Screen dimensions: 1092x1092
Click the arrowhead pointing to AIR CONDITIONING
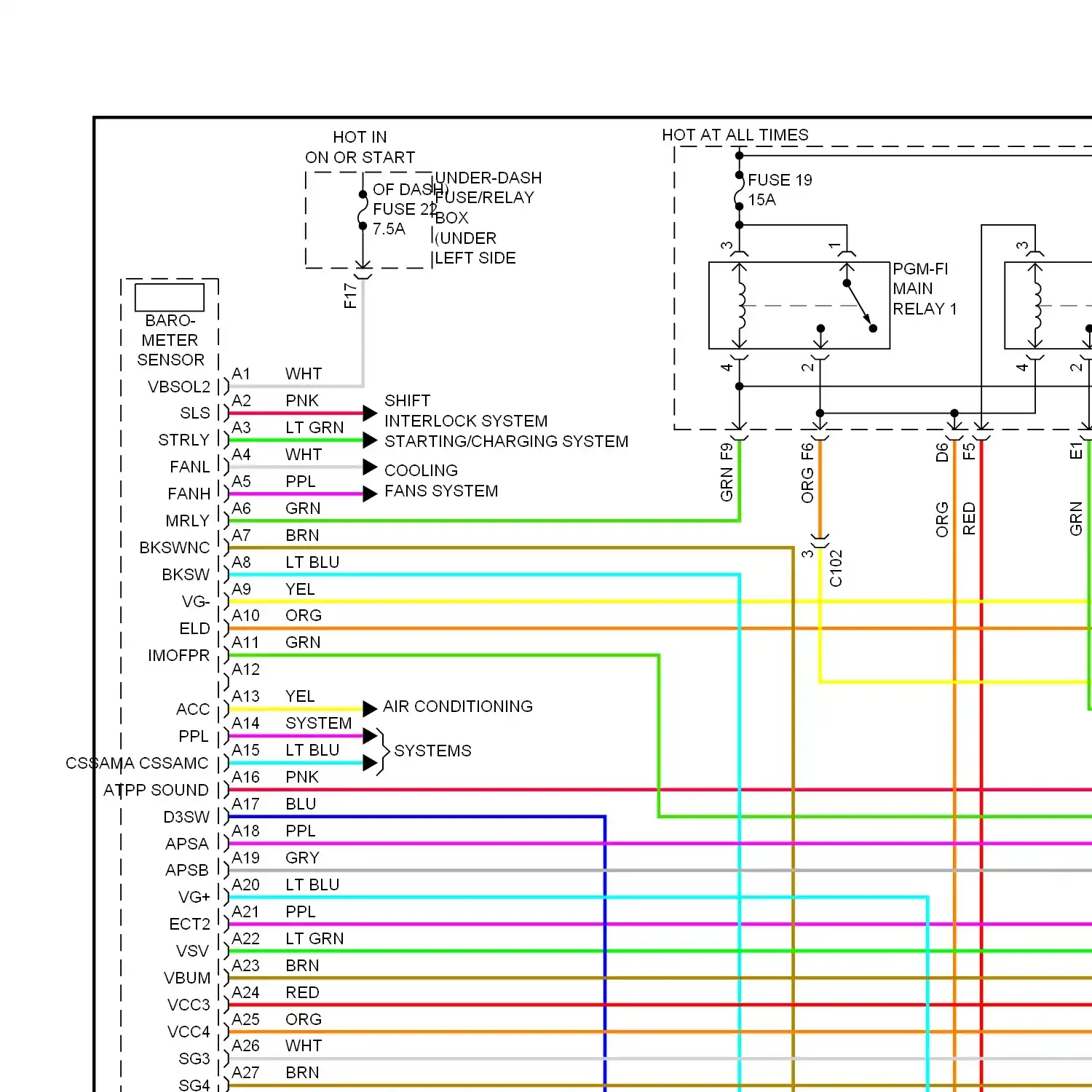click(x=370, y=708)
